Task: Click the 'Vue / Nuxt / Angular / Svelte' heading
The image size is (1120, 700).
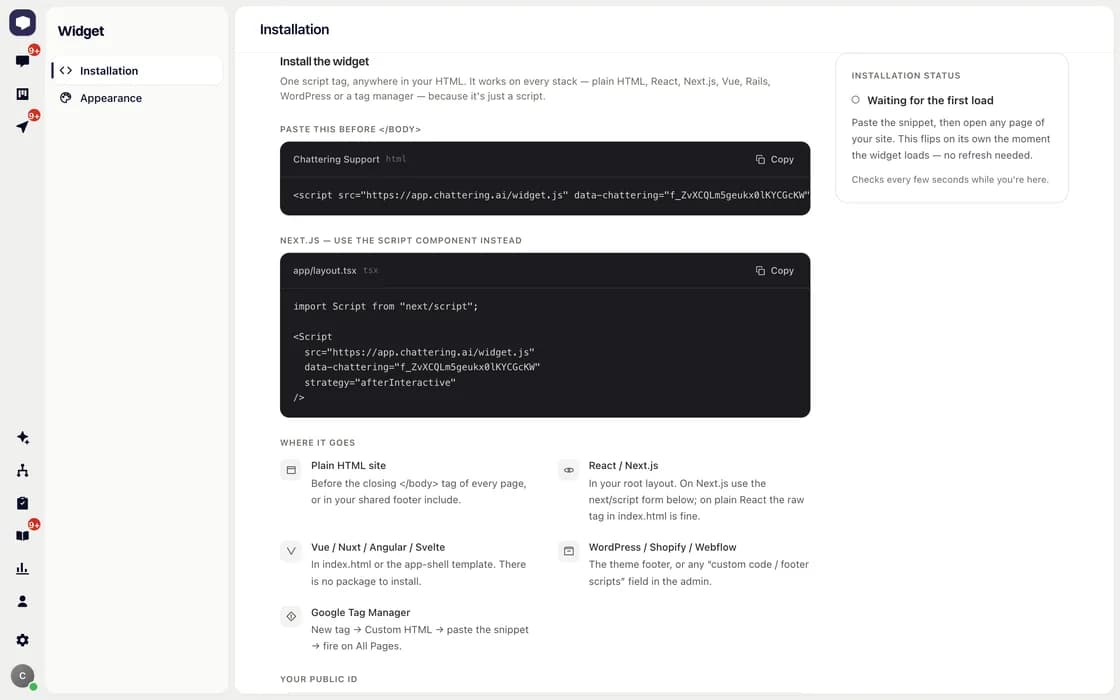Action: pyautogui.click(x=378, y=547)
